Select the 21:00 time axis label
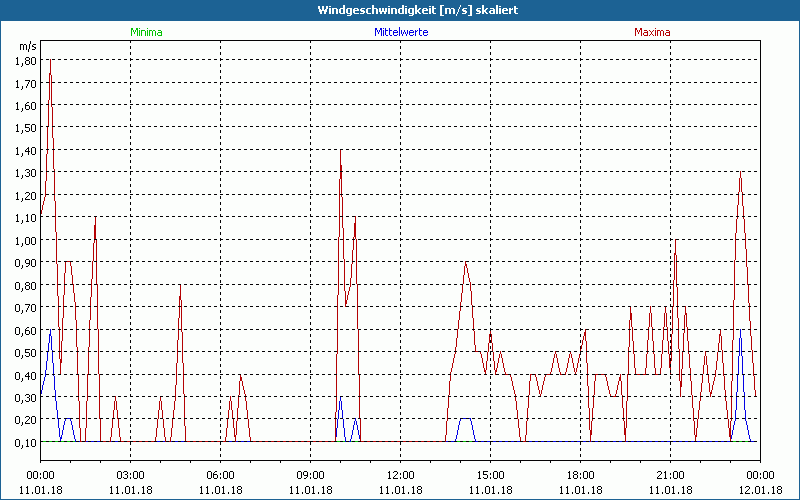Viewport: 800px width, 500px height. [x=670, y=475]
